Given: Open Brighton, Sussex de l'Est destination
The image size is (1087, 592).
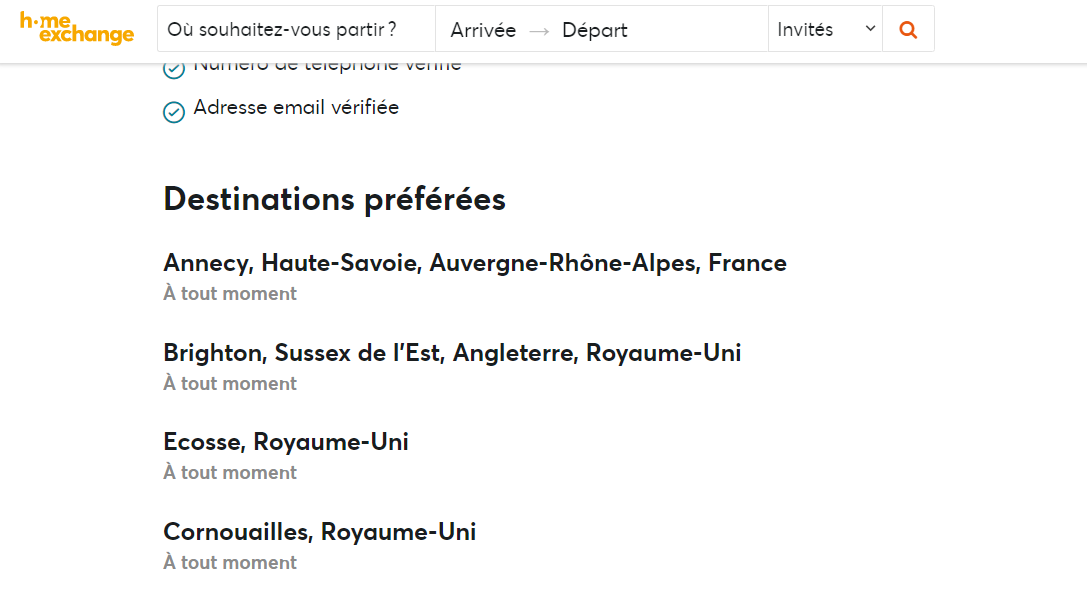Looking at the screenshot, I should 452,353.
